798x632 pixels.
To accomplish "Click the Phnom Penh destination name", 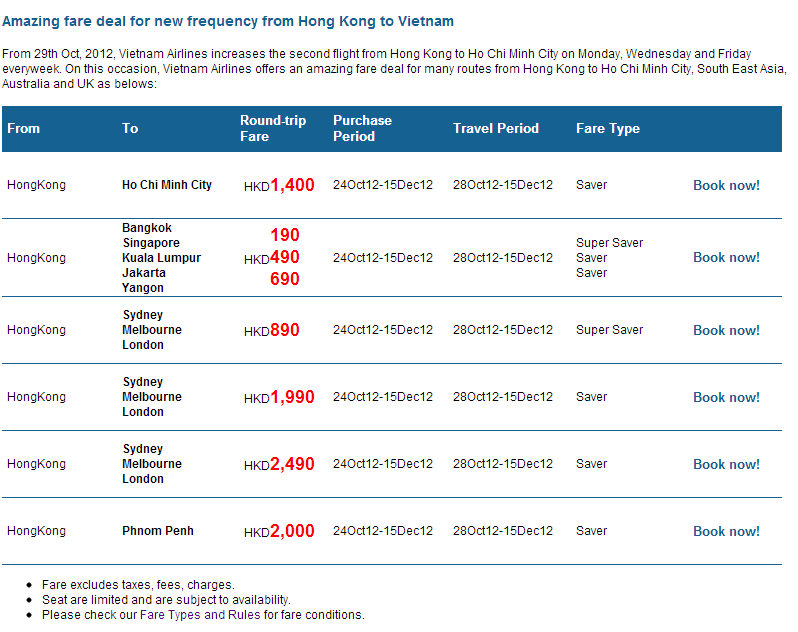I will tap(158, 531).
